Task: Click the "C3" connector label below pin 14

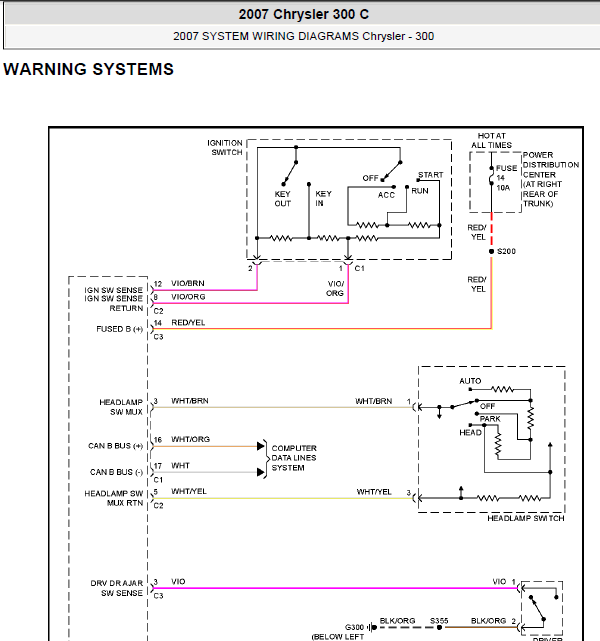Action: point(158,337)
